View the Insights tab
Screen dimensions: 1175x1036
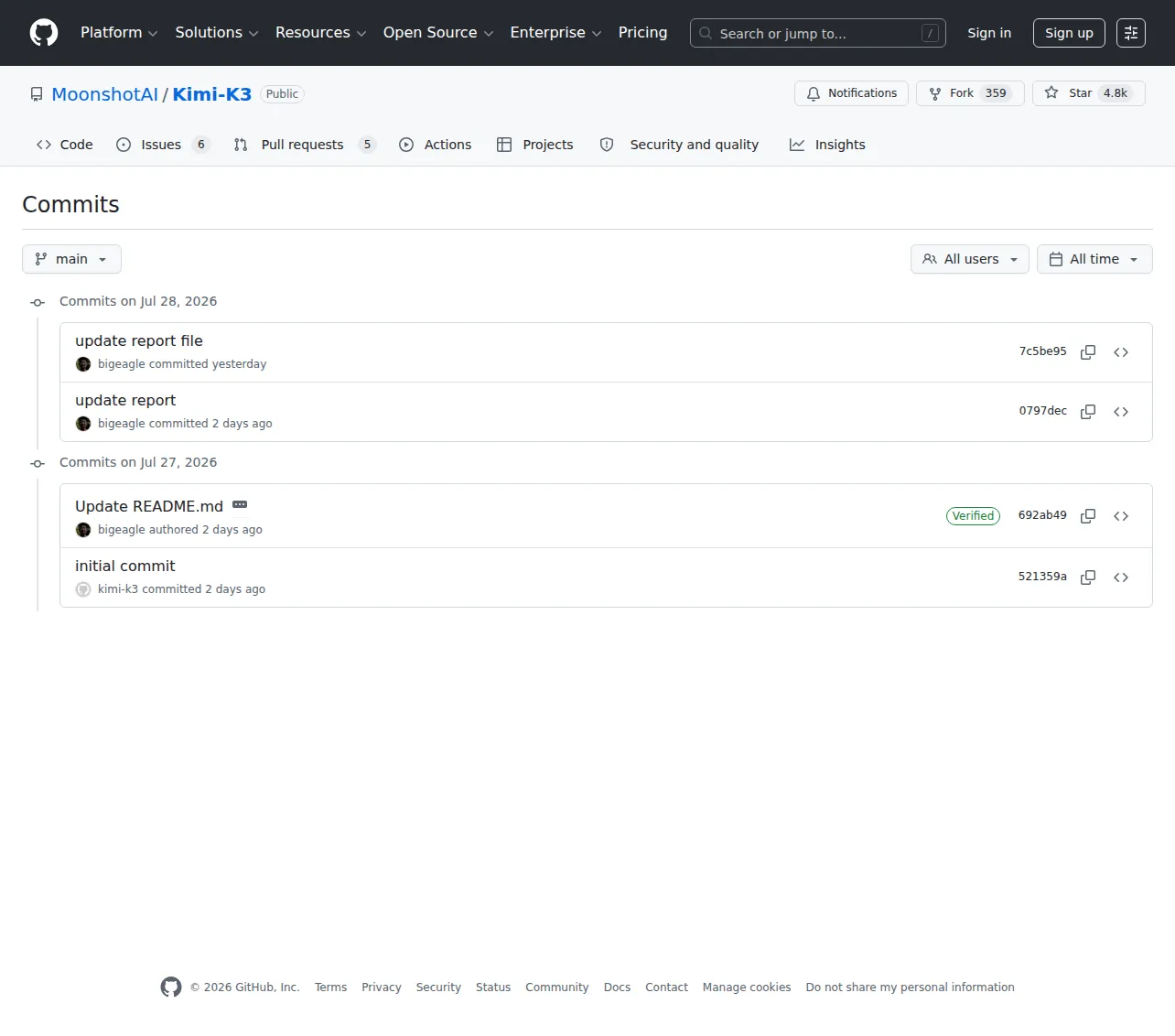pos(827,145)
